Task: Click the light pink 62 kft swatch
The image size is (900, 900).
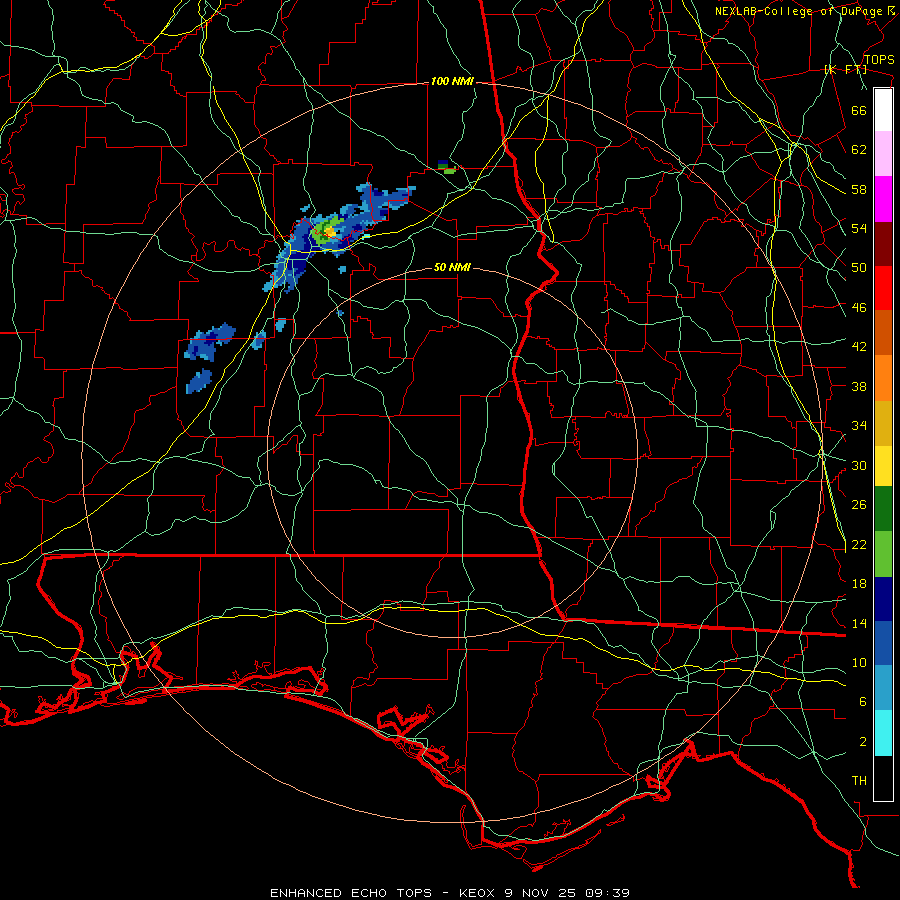Action: tap(883, 153)
